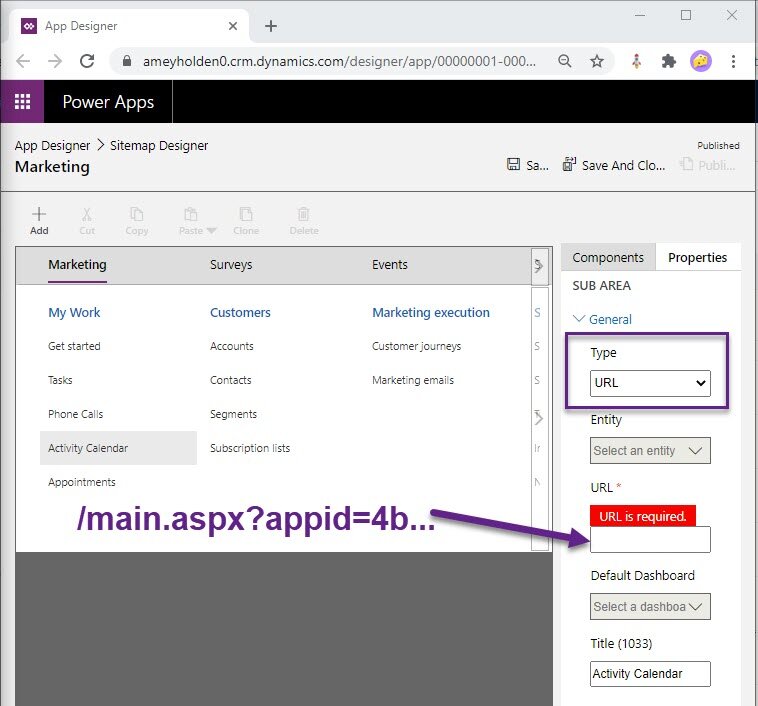Click the Save And Close button
This screenshot has height=706, width=758.
click(x=614, y=165)
